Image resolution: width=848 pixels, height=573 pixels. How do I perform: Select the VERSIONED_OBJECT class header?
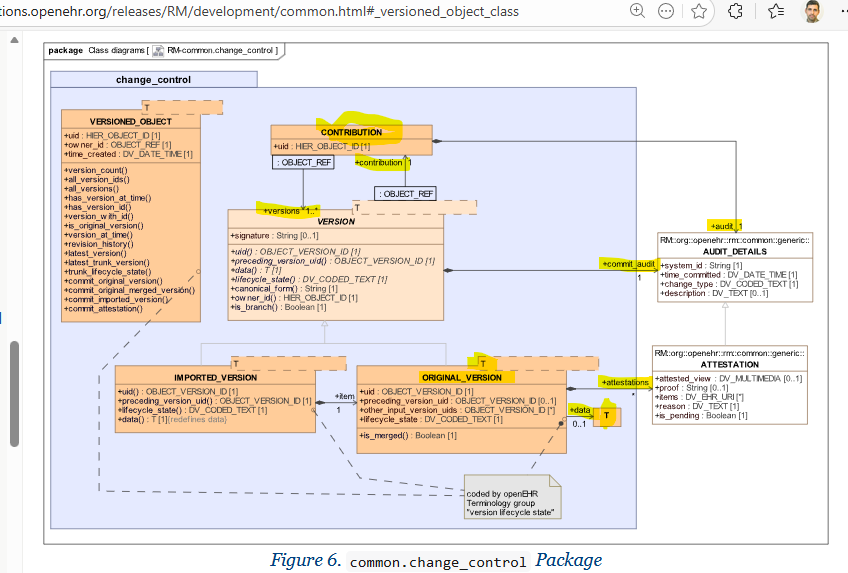coord(130,121)
